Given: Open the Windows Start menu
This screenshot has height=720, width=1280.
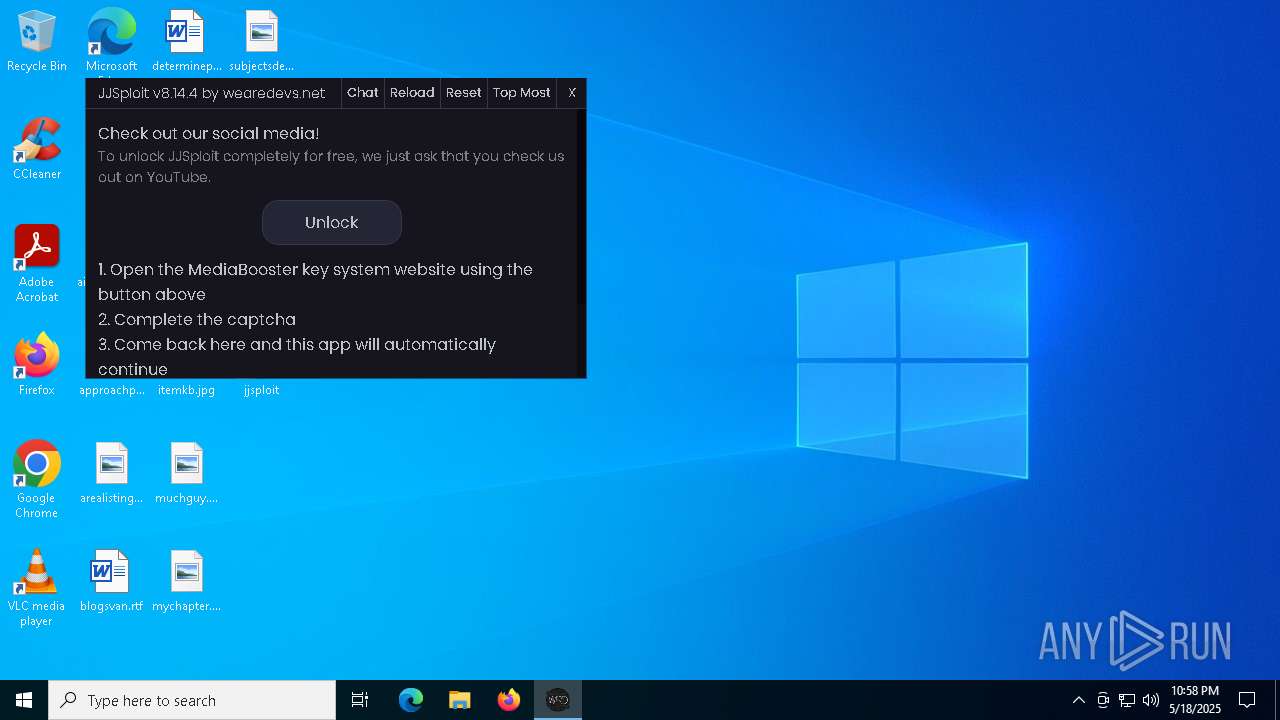Looking at the screenshot, I should click(x=24, y=700).
